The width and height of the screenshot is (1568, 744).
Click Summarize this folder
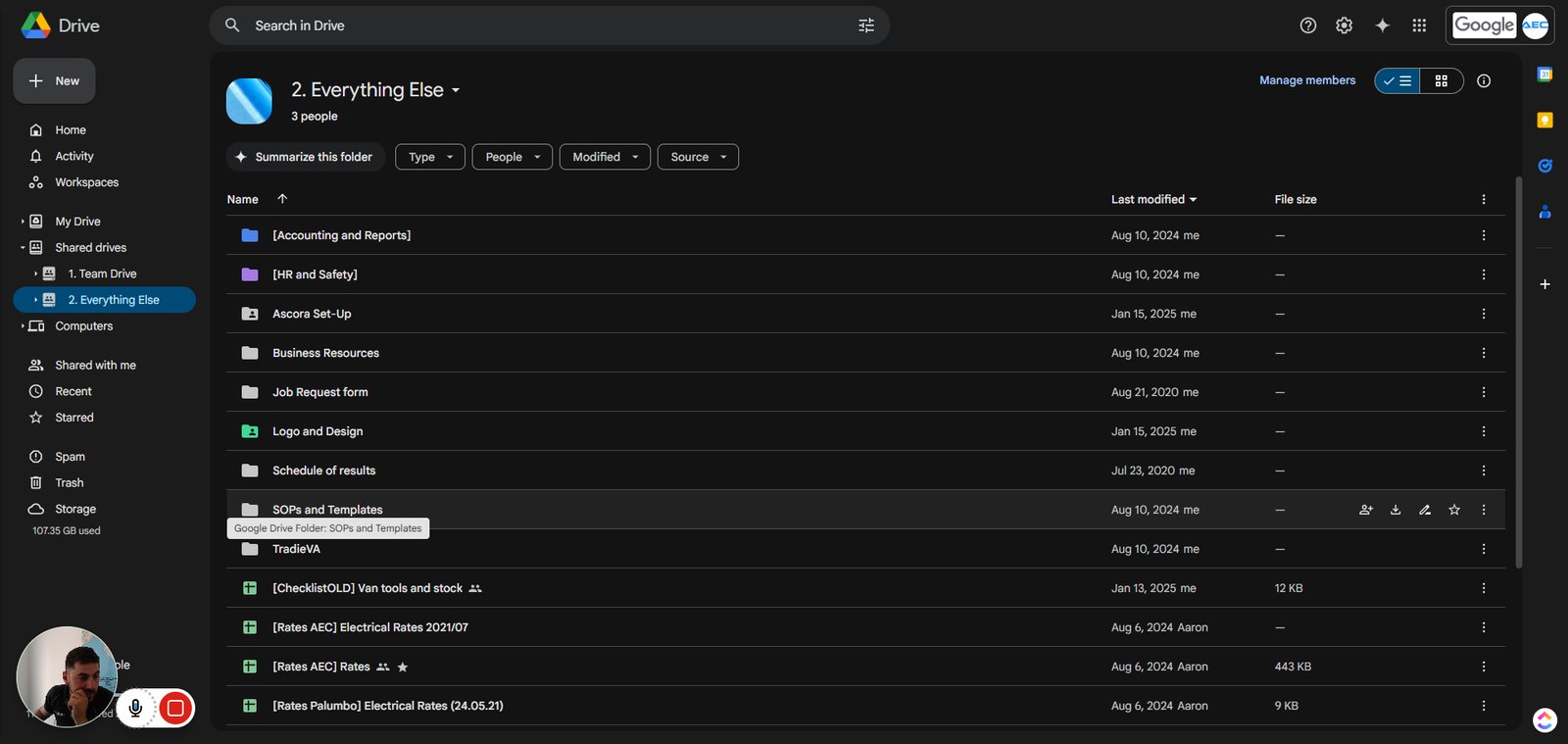[x=305, y=157]
